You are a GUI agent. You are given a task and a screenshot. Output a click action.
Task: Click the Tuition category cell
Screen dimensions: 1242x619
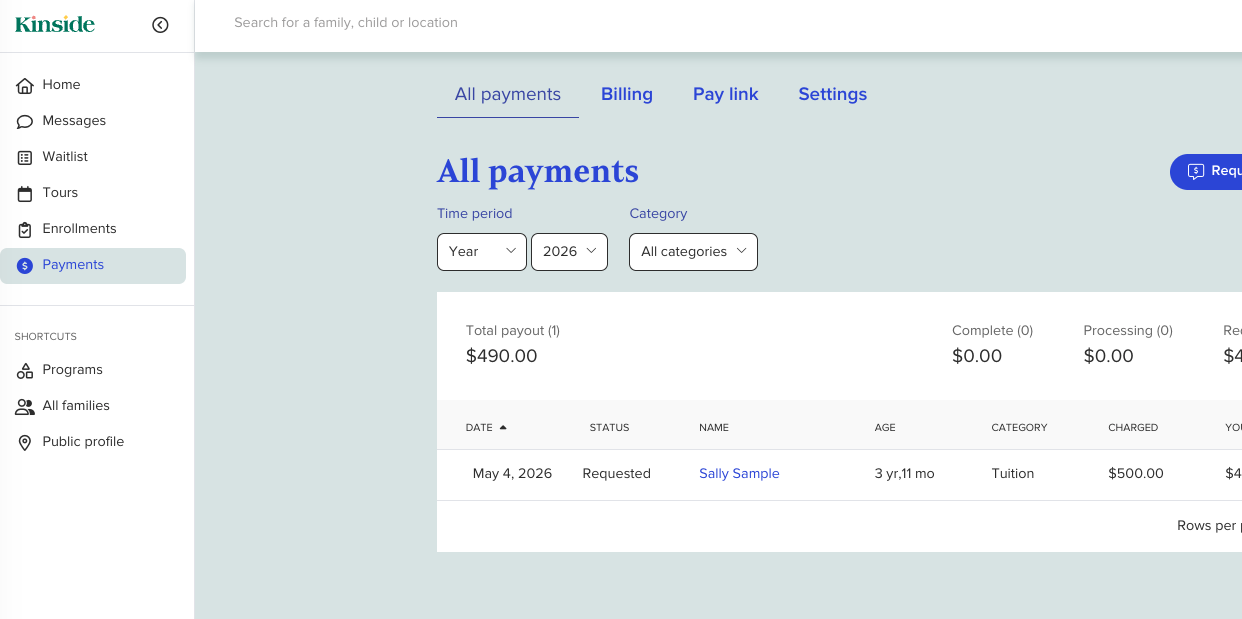[x=1013, y=474]
